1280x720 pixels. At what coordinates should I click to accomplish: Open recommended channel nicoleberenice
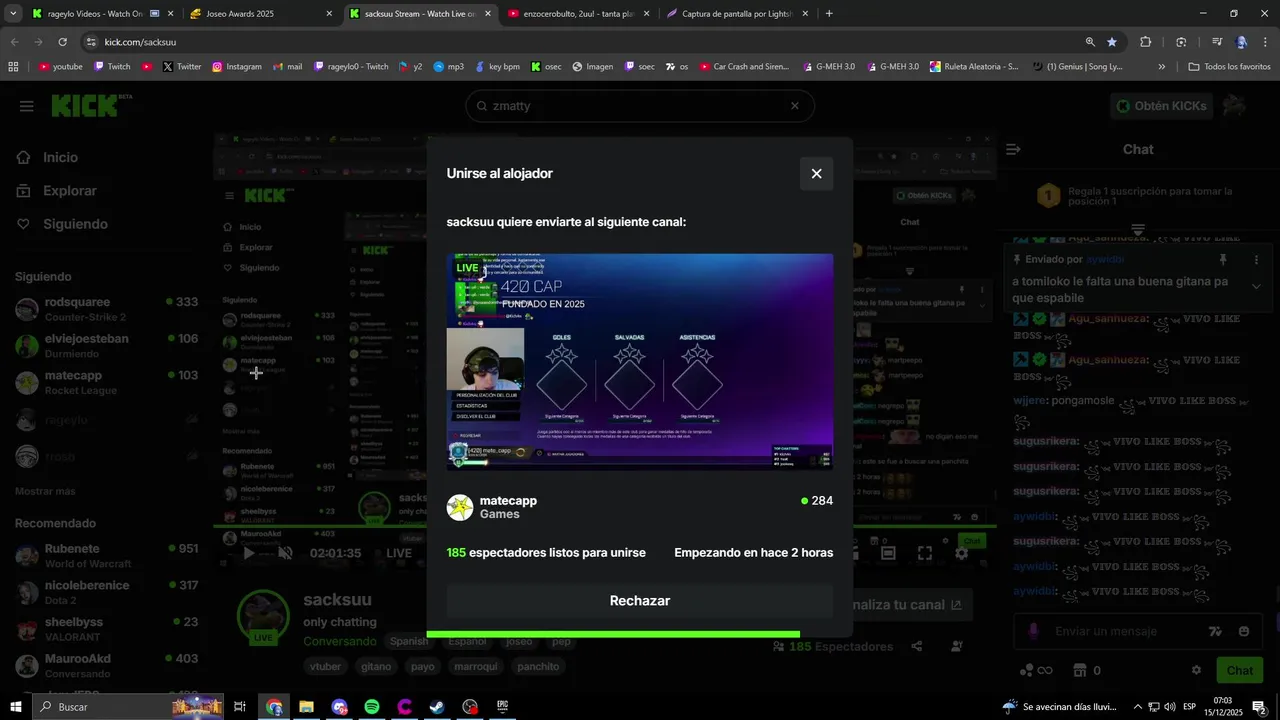(106, 592)
